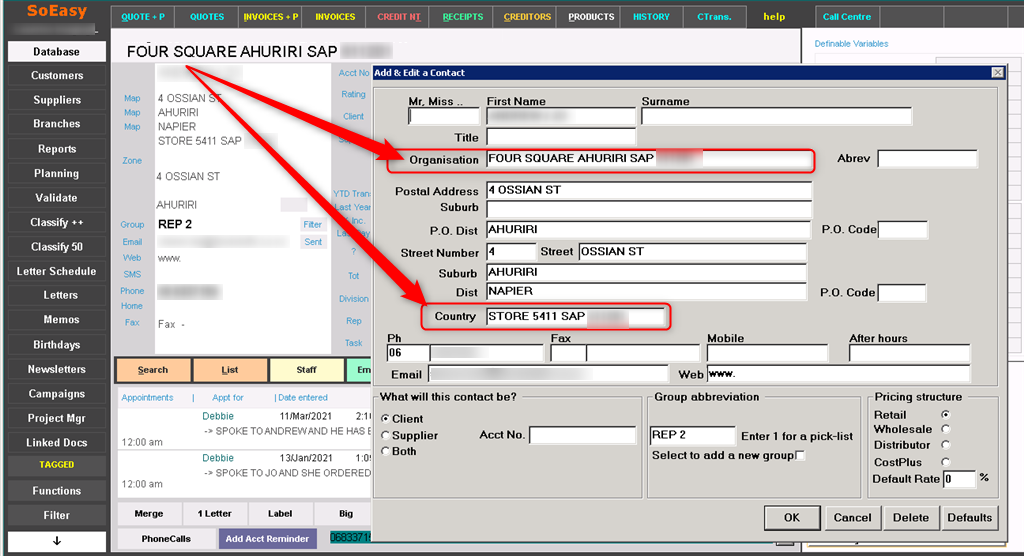The width and height of the screenshot is (1024, 556).
Task: Select the Client radio button
Action: point(385,419)
